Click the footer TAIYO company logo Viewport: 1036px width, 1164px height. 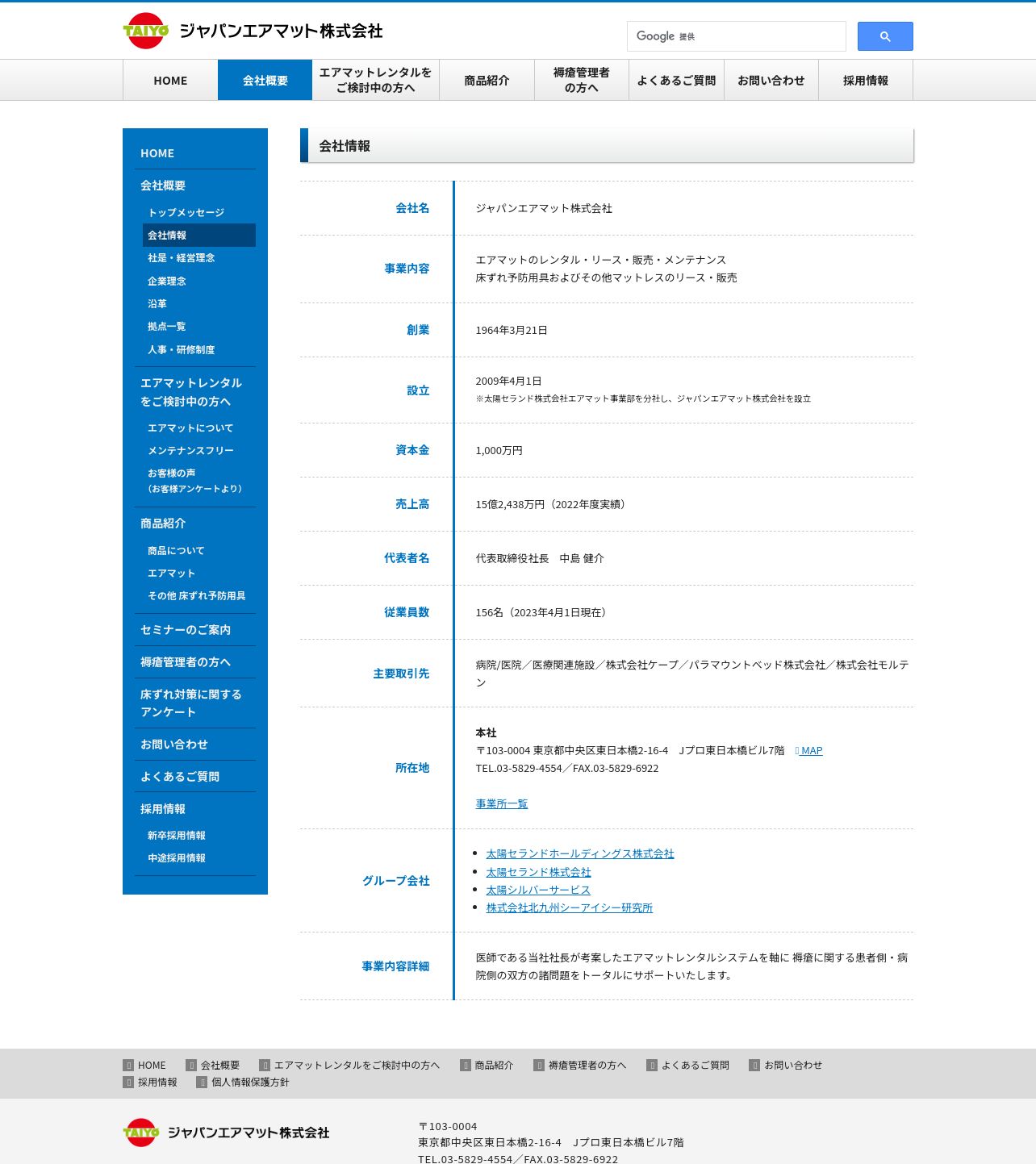click(x=226, y=1133)
